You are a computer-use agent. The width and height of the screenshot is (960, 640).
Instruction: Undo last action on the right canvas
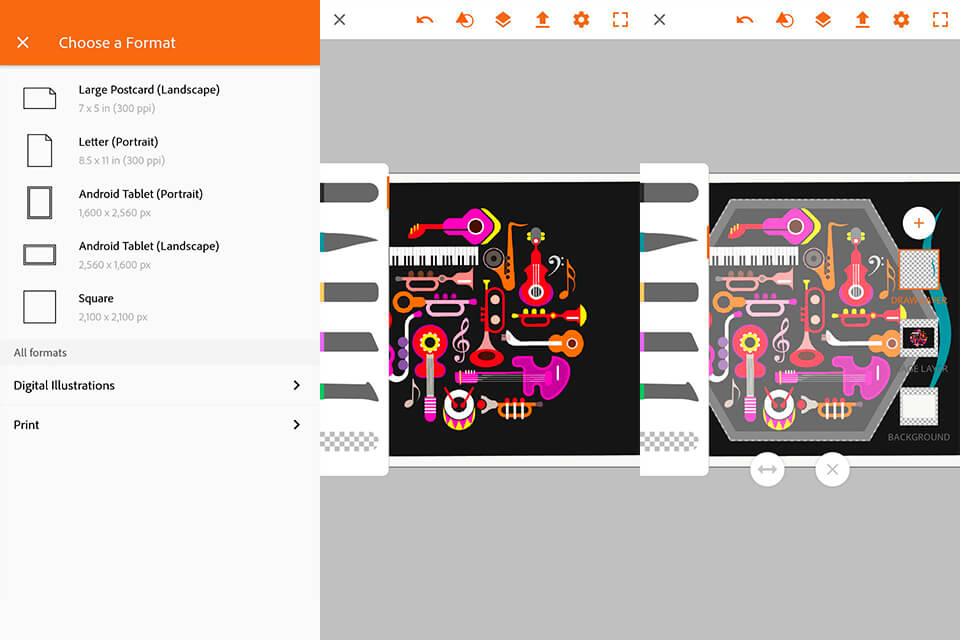click(x=745, y=19)
